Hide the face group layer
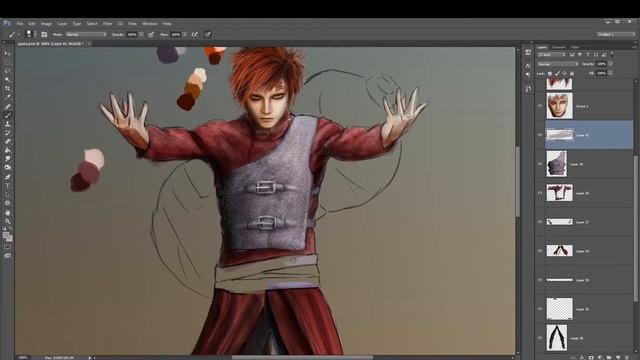 pyautogui.click(x=540, y=106)
